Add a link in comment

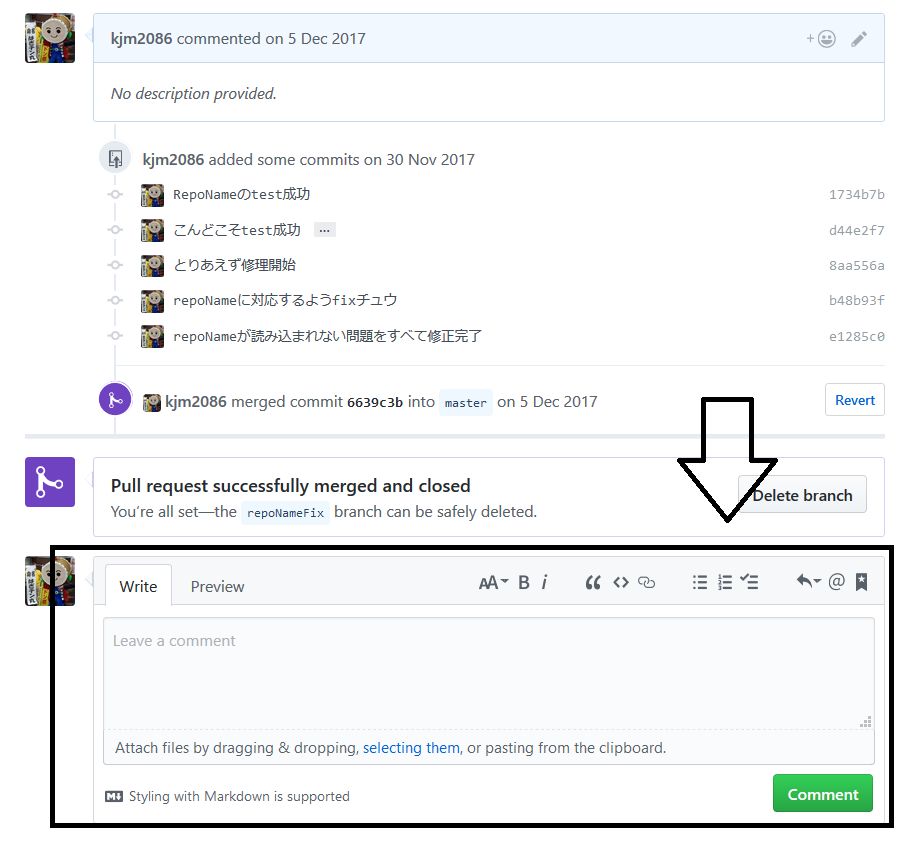point(646,583)
